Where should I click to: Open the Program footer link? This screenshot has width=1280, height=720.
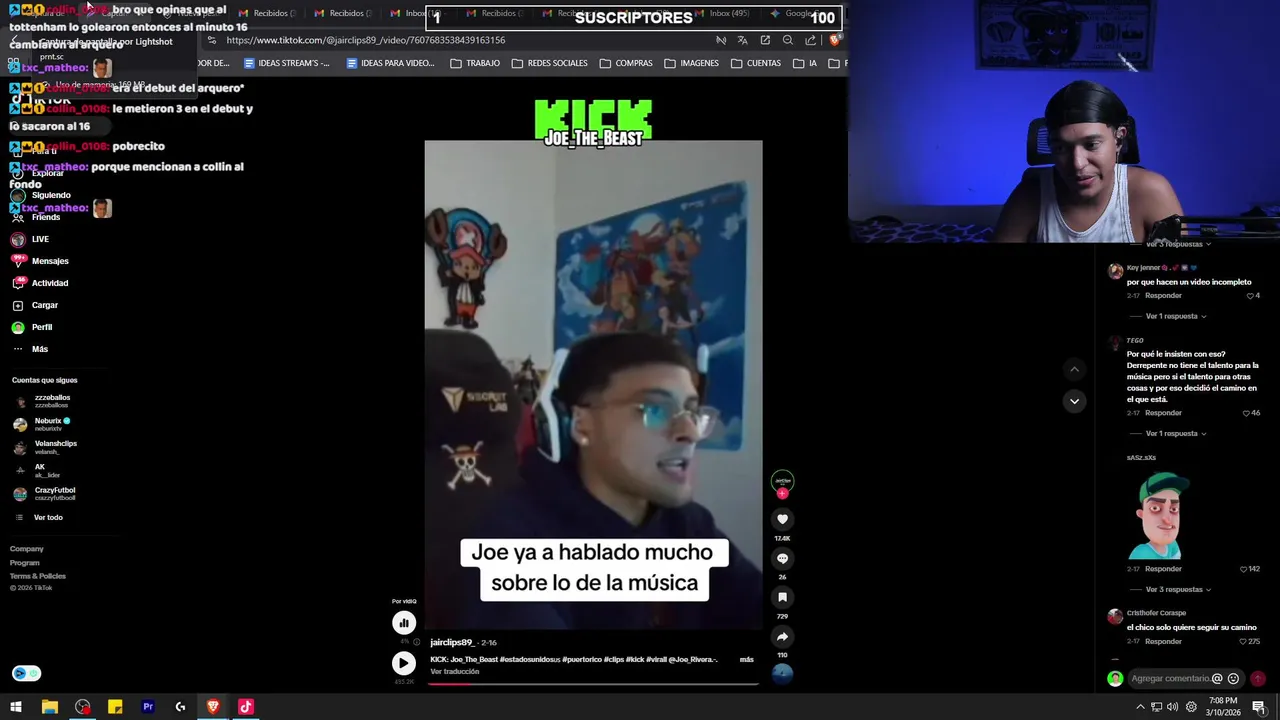[25, 562]
